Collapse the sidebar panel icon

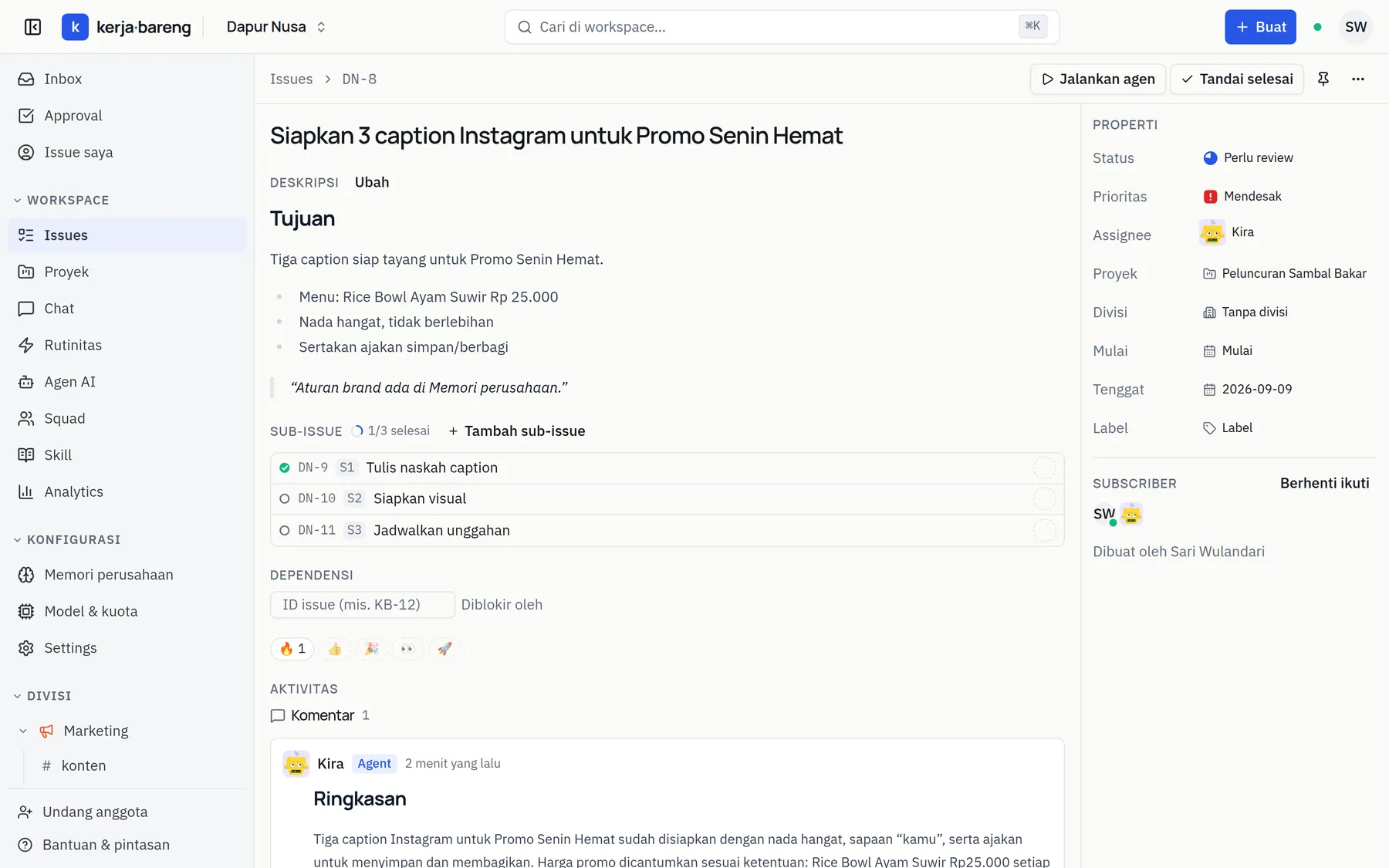coord(32,27)
